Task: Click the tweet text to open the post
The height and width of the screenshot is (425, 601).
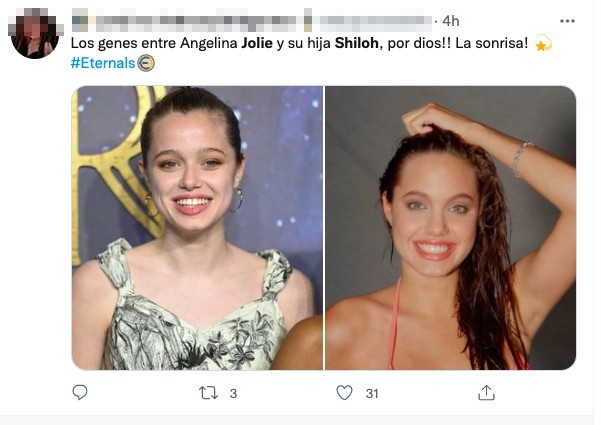Action: point(300,44)
